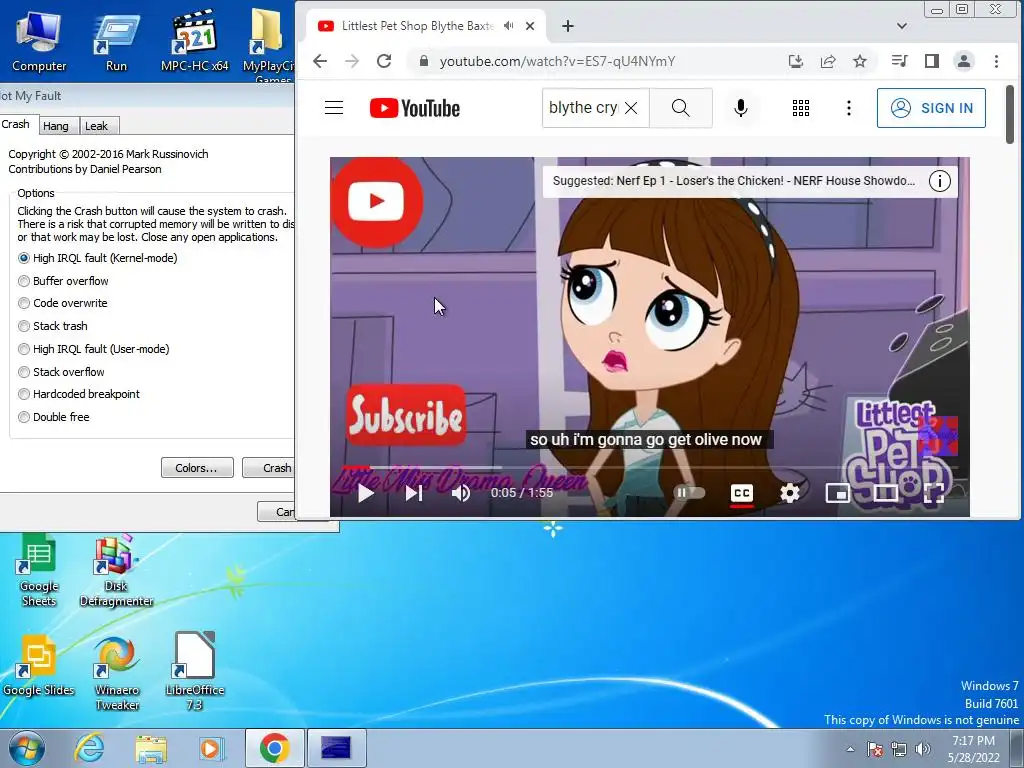
Task: Click the YouTube search magnifier button
Action: tap(680, 108)
